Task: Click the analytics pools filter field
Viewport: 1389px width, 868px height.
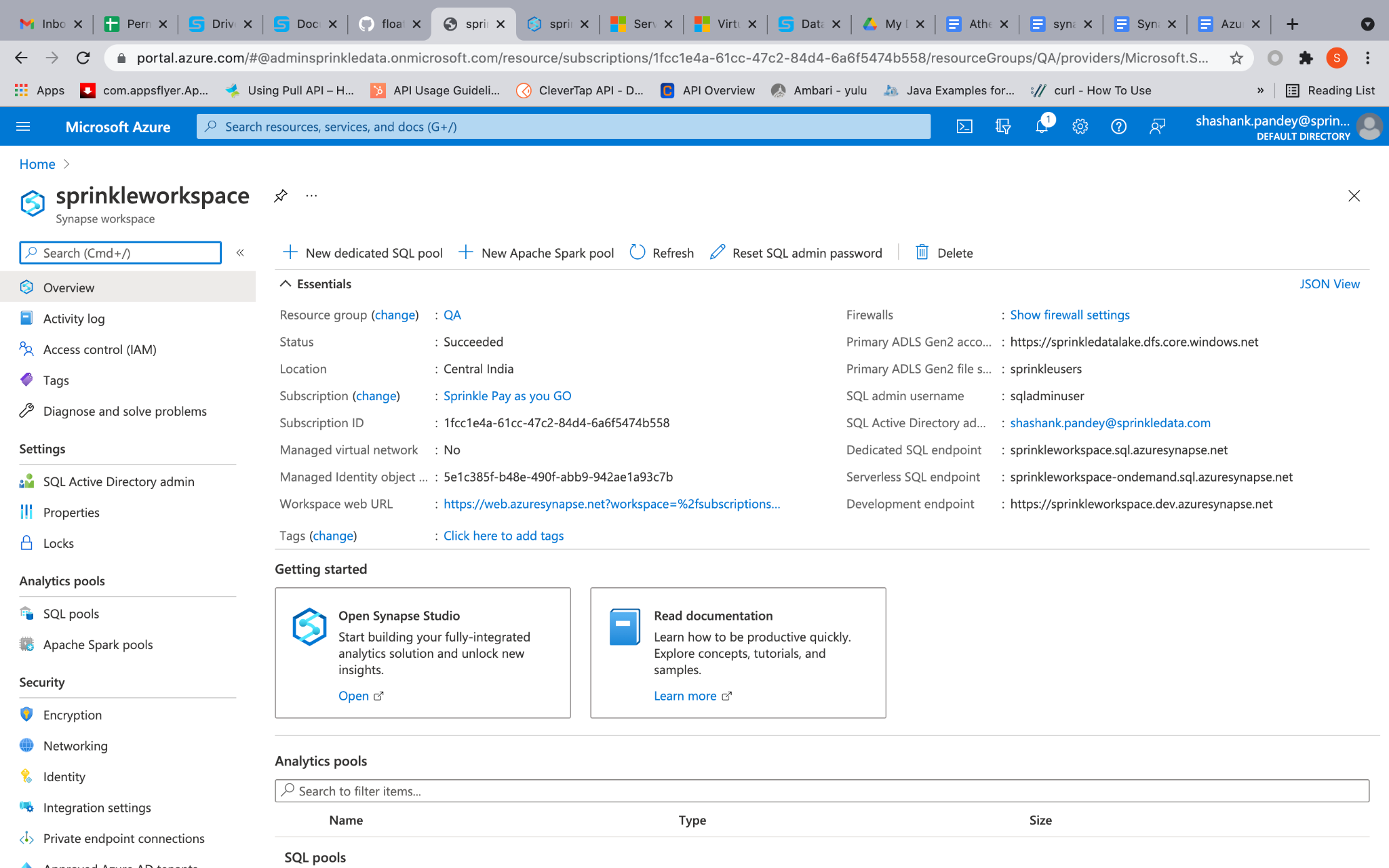Action: click(x=821, y=791)
